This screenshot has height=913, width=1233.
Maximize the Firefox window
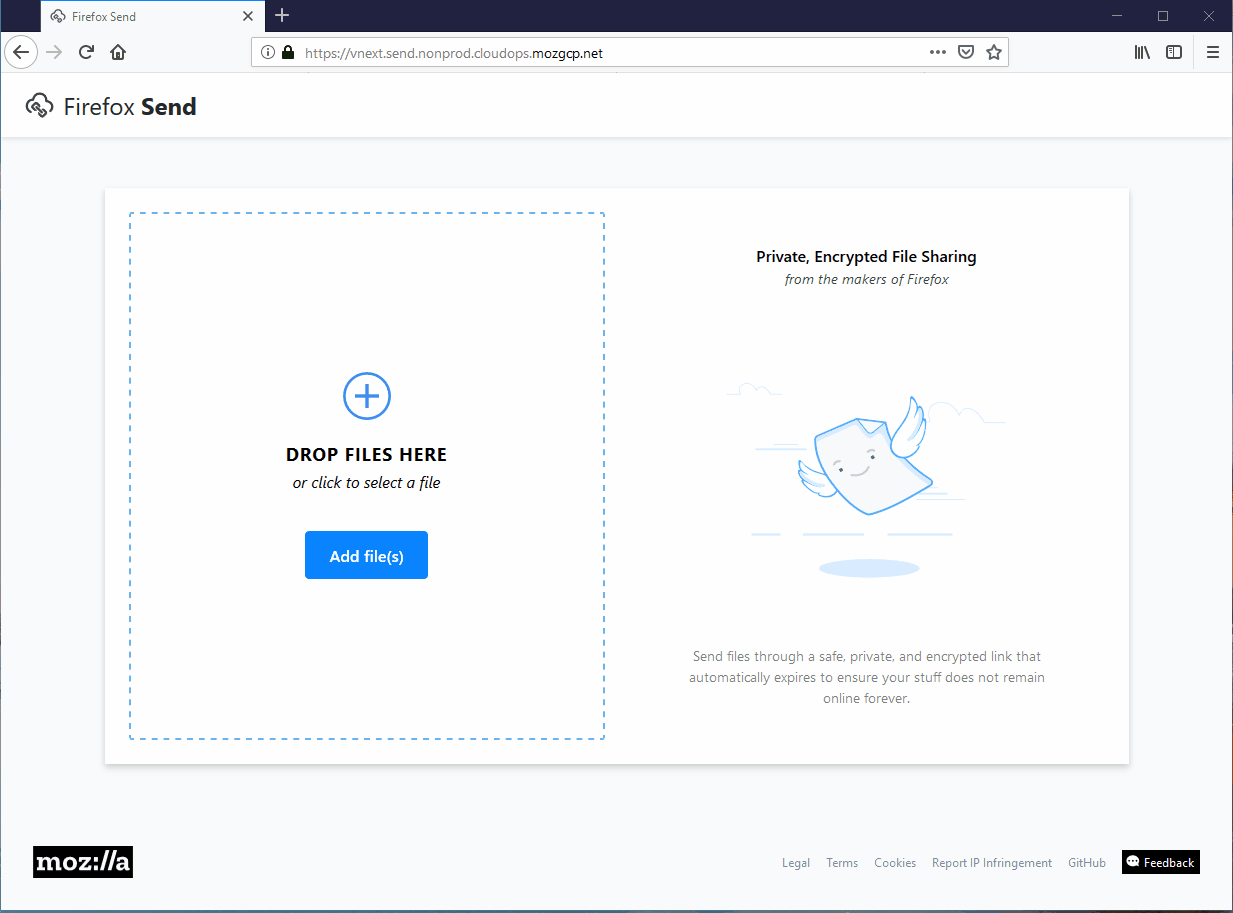coord(1163,16)
